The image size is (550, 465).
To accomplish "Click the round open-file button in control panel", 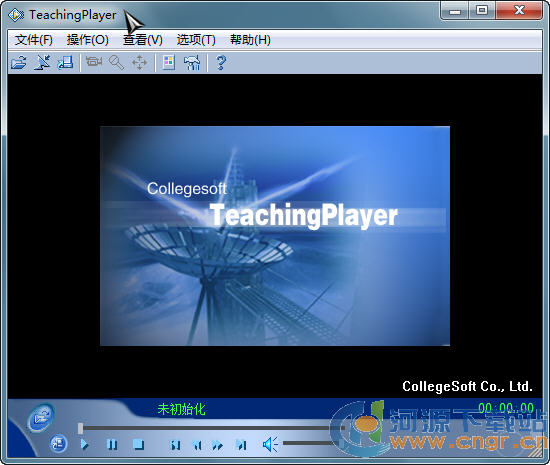I will (x=41, y=417).
